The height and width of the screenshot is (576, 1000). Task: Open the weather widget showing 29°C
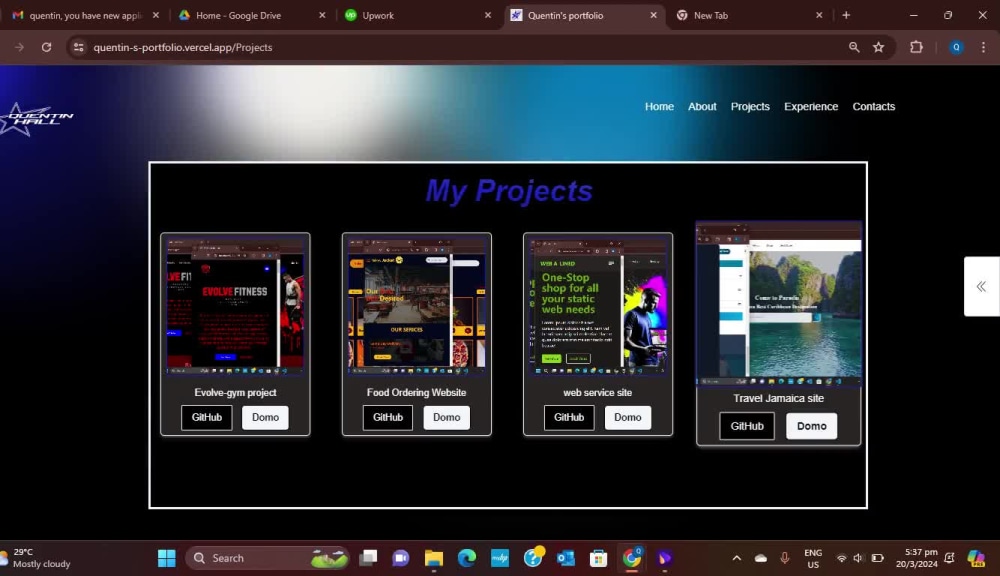point(37,558)
